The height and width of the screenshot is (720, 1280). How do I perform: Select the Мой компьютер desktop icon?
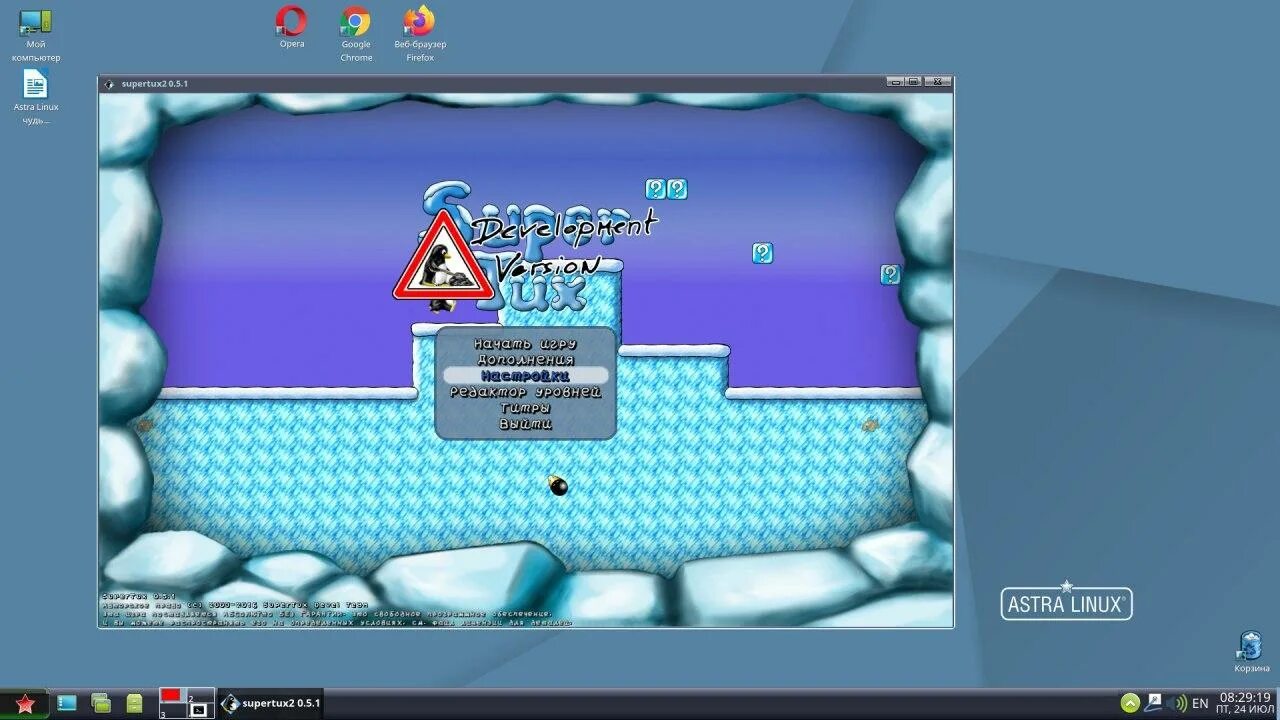(36, 35)
